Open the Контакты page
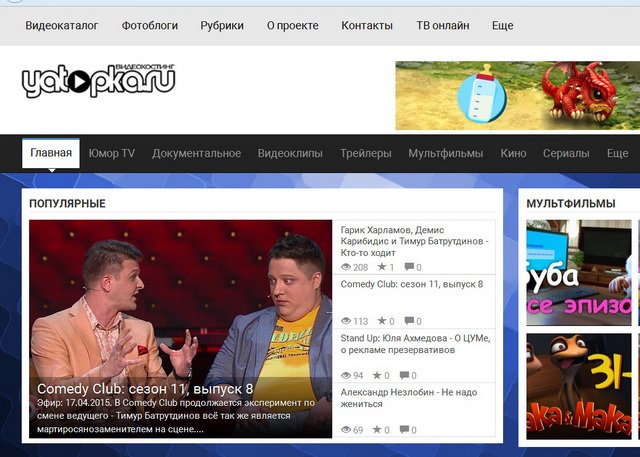 pos(367,26)
